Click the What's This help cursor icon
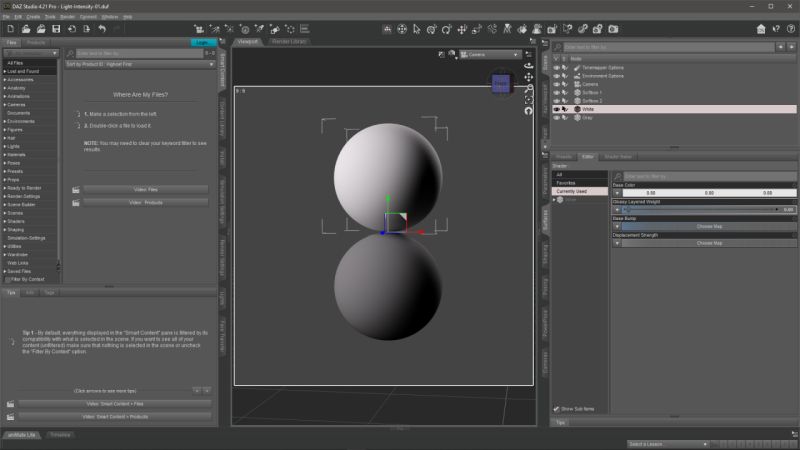Screen dimensions: 800x450 point(776,29)
